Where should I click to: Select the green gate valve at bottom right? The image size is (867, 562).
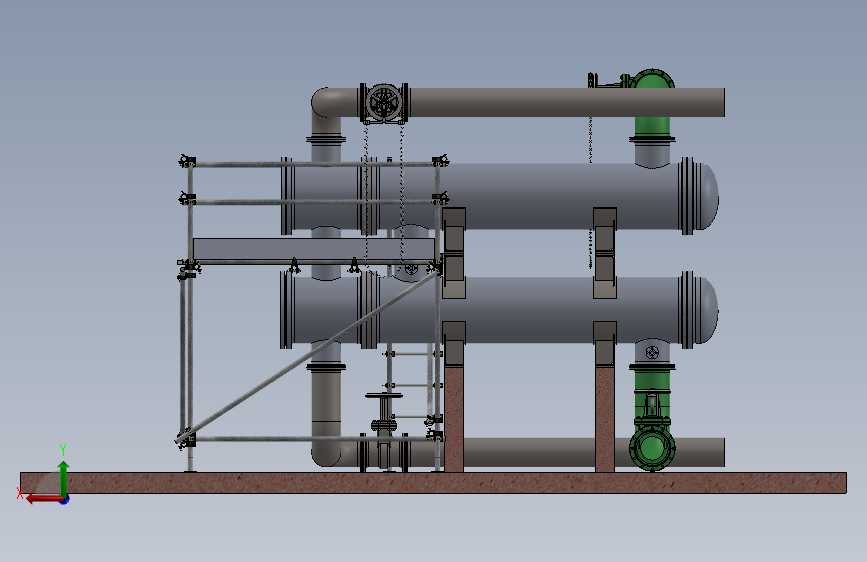coord(652,429)
